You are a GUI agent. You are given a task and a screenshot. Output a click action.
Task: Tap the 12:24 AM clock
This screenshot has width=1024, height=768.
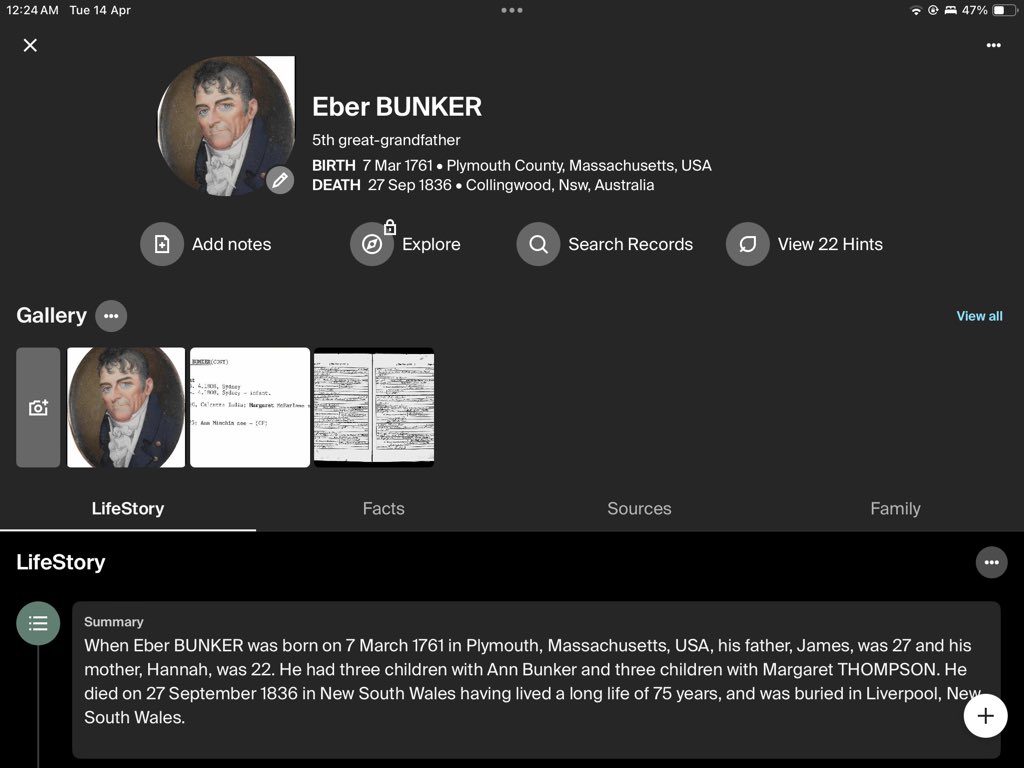click(x=32, y=10)
